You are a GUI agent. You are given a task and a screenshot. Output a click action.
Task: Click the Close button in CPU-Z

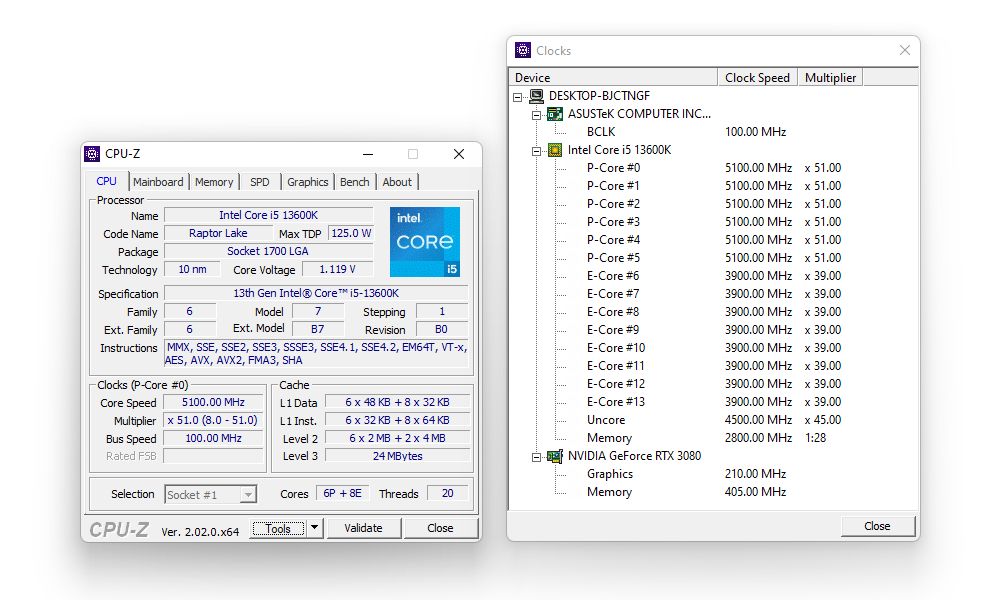(440, 528)
